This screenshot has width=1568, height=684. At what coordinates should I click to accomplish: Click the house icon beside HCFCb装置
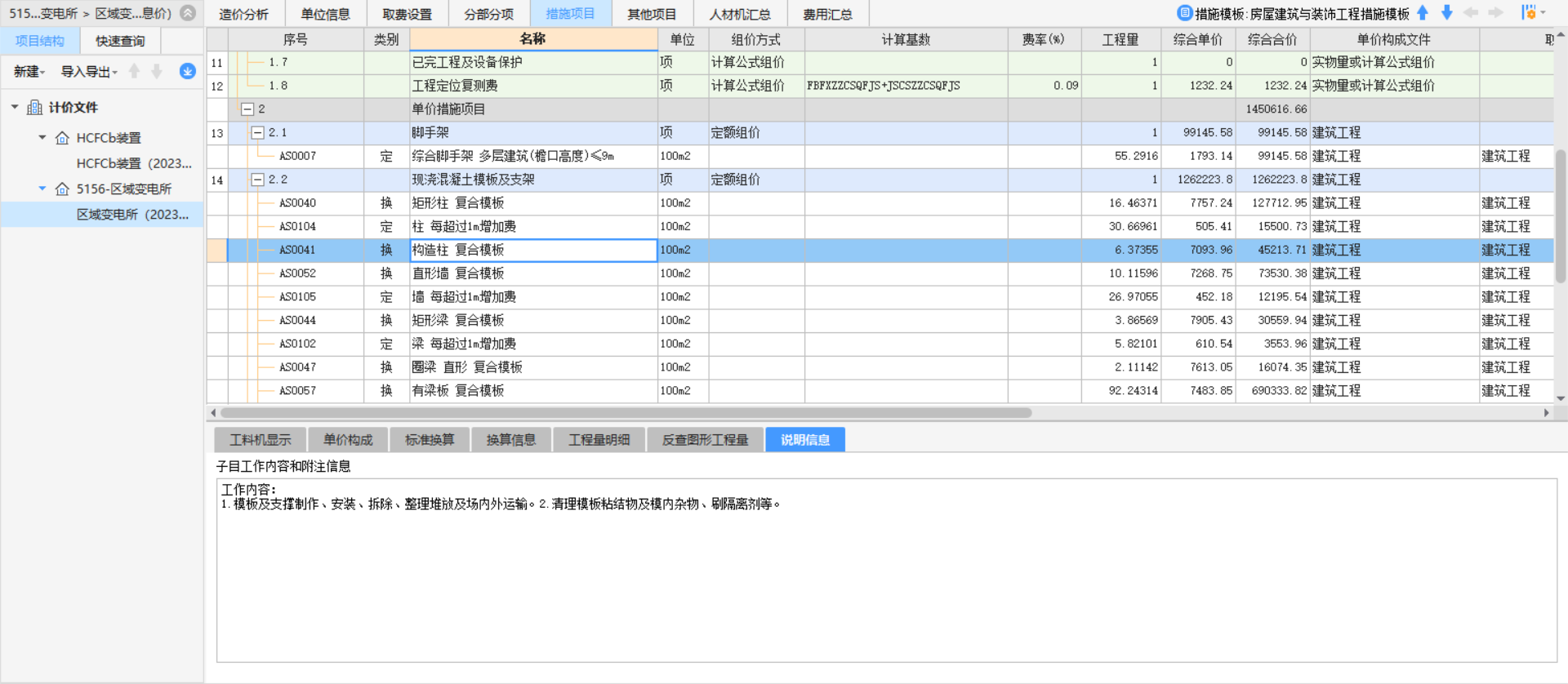coord(62,138)
